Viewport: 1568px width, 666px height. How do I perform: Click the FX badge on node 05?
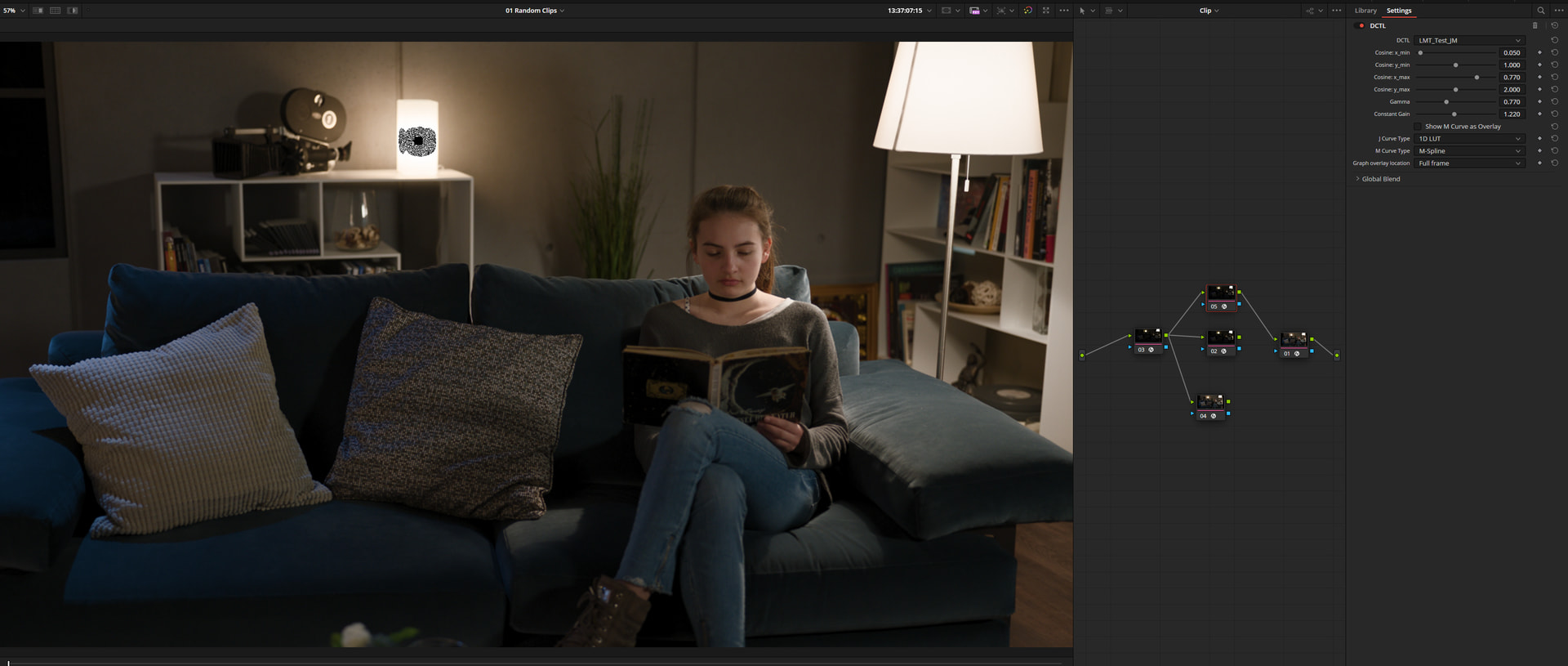[1224, 306]
